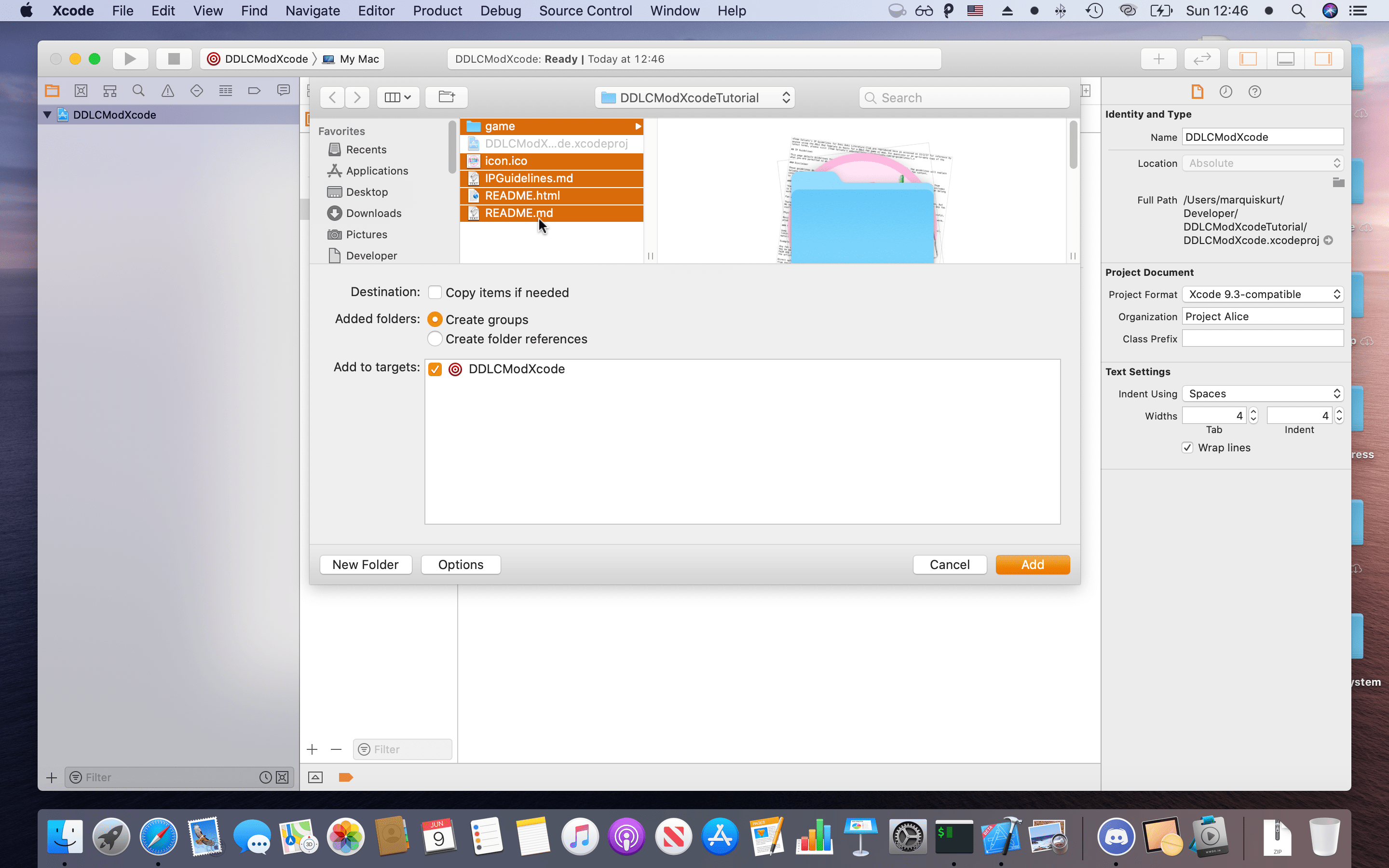Screen dimensions: 1389x868
Task: Click the plus button below targets list
Action: [x=312, y=749]
